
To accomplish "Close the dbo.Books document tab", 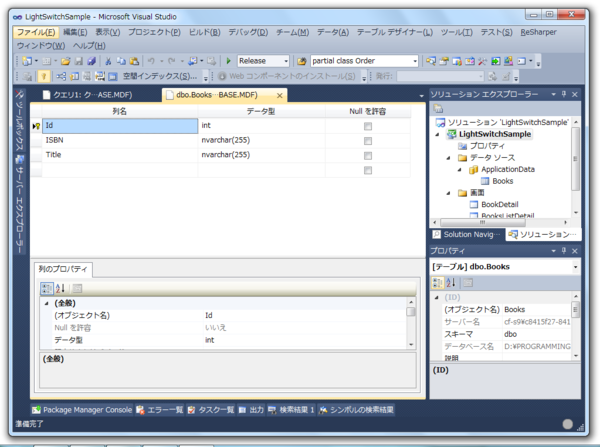I will pos(280,95).
